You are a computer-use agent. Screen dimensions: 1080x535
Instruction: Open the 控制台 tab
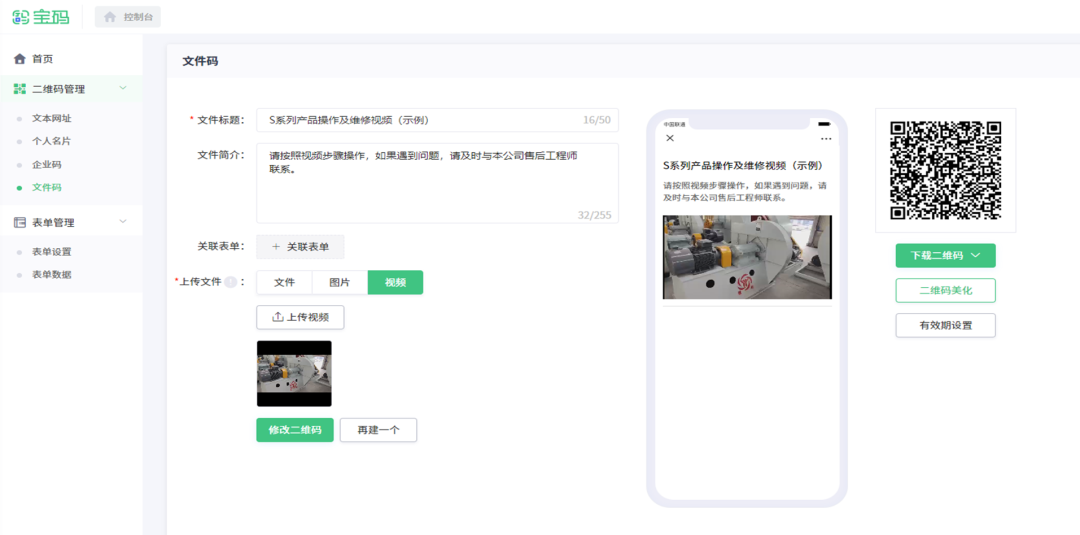pos(128,17)
